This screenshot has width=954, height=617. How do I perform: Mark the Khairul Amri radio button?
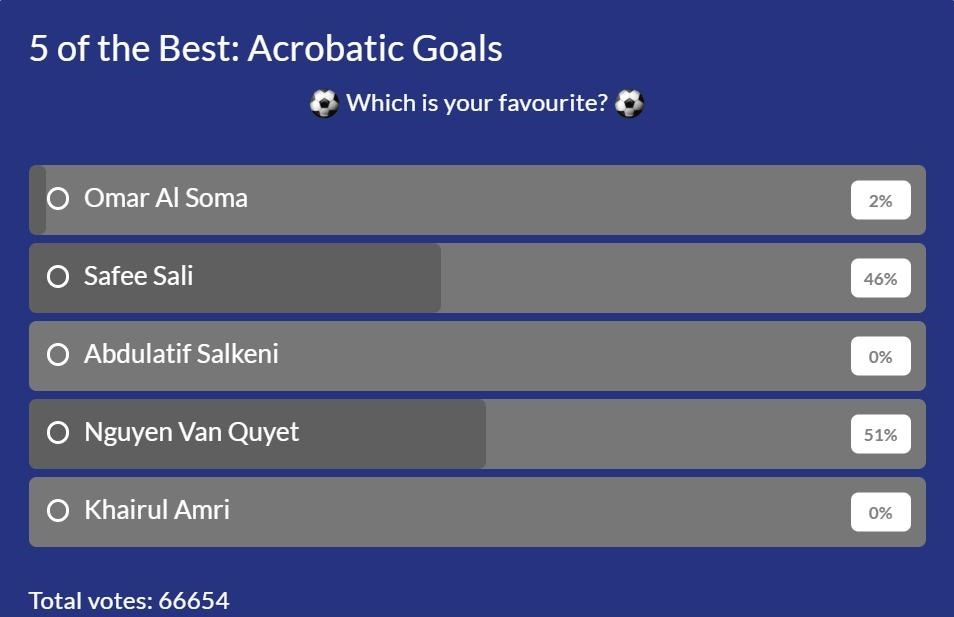58,511
